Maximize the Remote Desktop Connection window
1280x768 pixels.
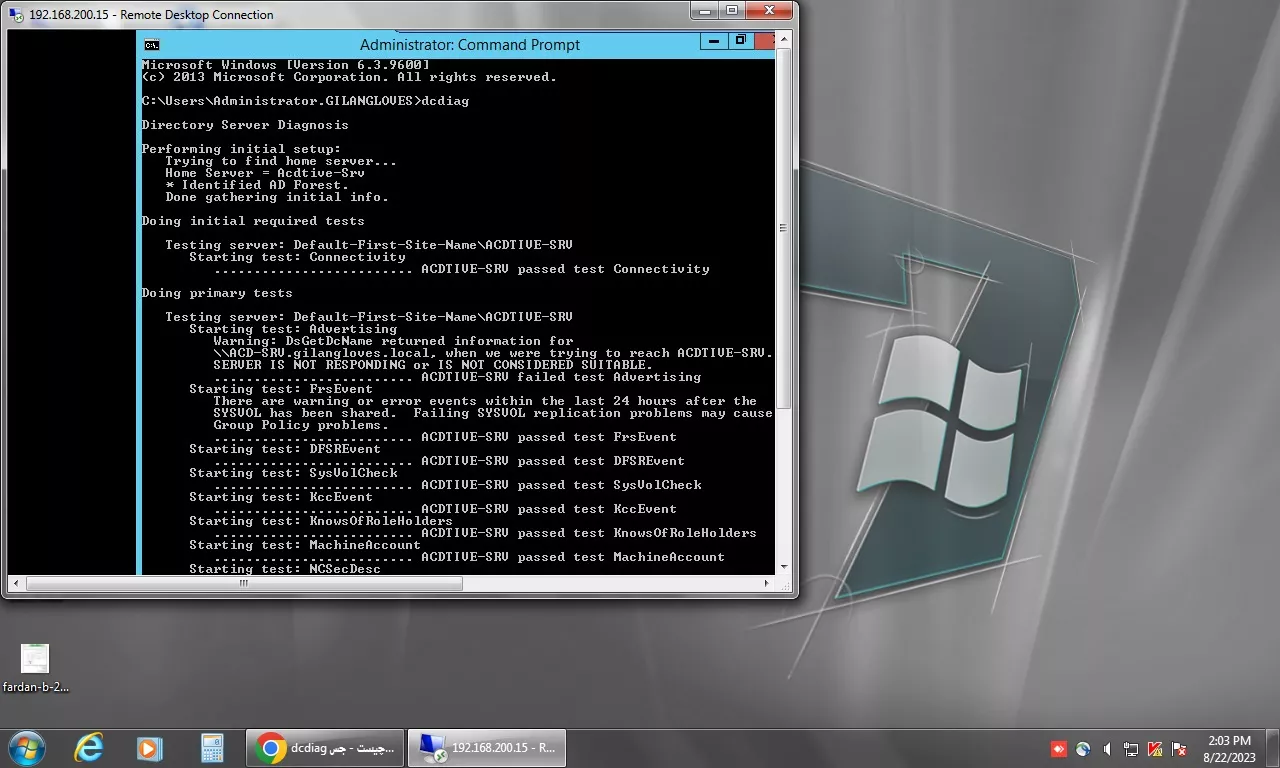click(731, 10)
